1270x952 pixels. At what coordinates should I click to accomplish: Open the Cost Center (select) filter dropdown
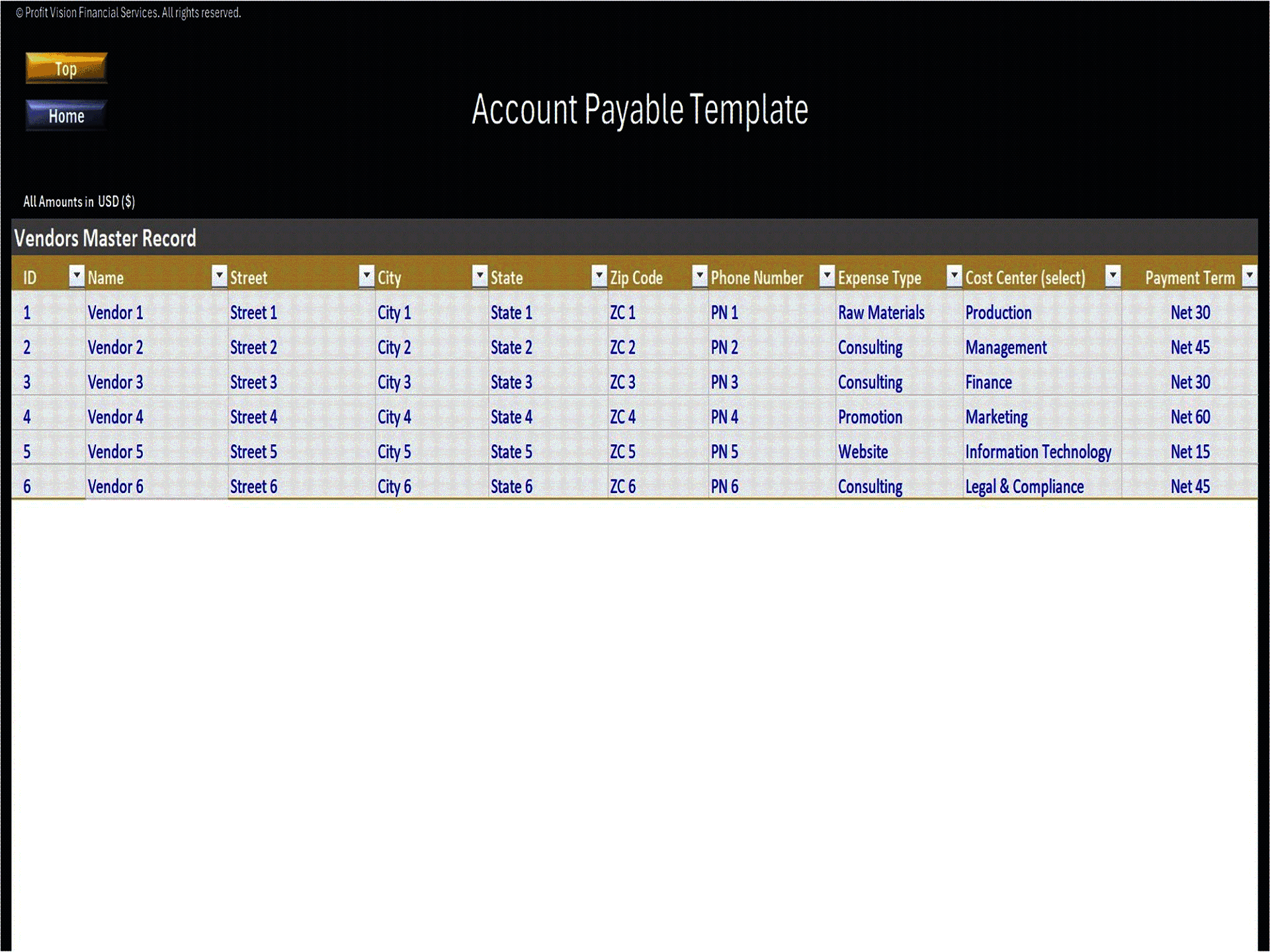tap(1113, 276)
